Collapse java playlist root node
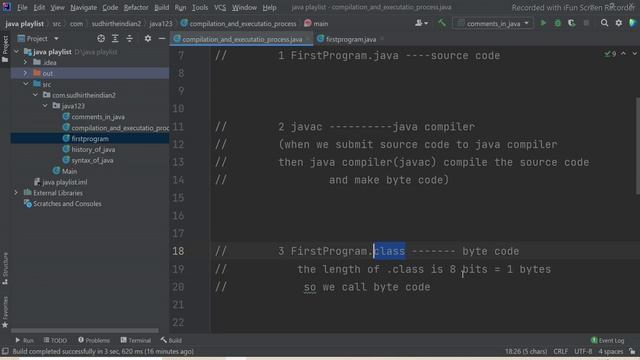Image resolution: width=640 pixels, height=360 pixels. [x=17, y=51]
